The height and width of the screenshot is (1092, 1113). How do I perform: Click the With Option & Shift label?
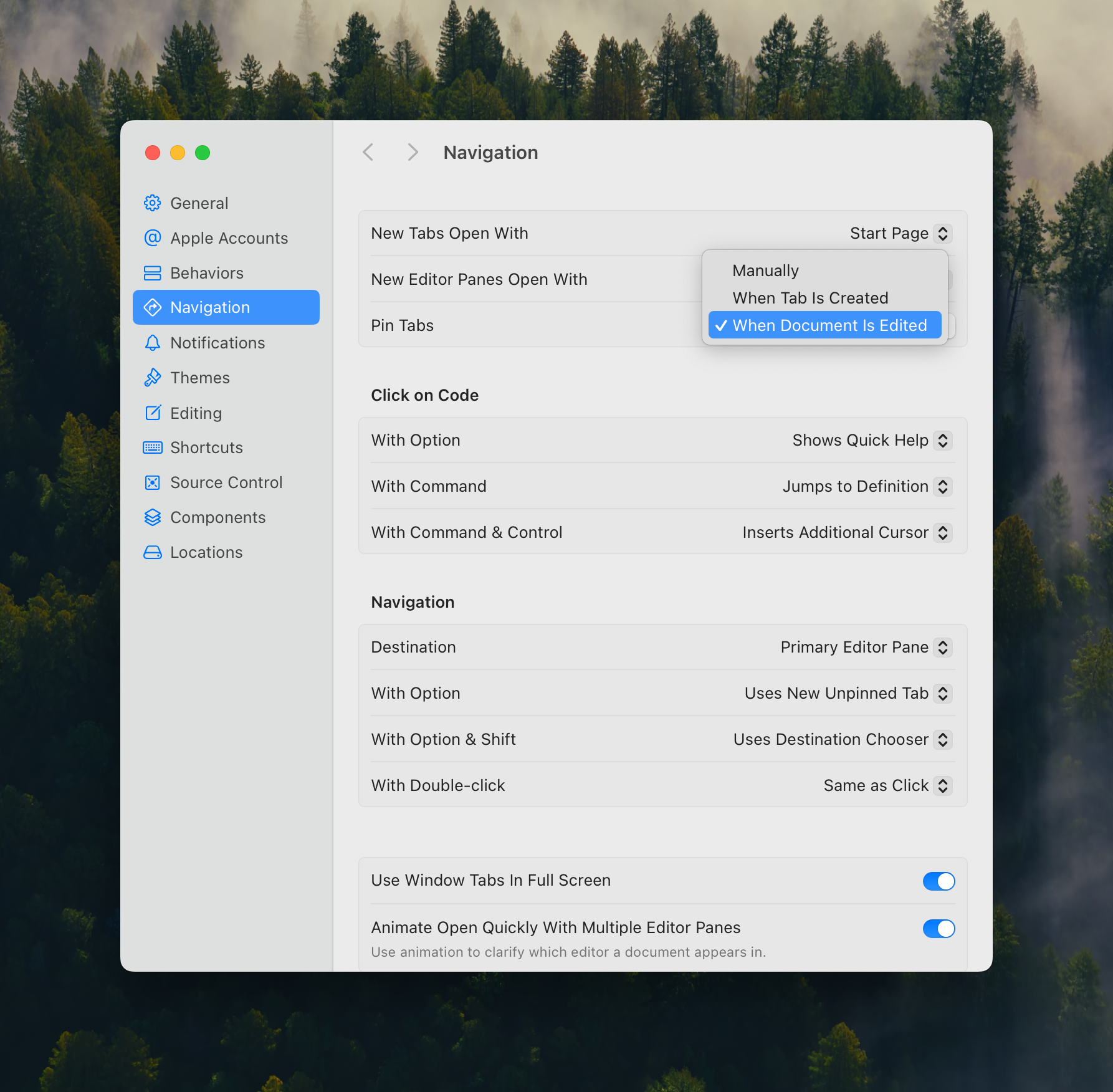(x=444, y=739)
